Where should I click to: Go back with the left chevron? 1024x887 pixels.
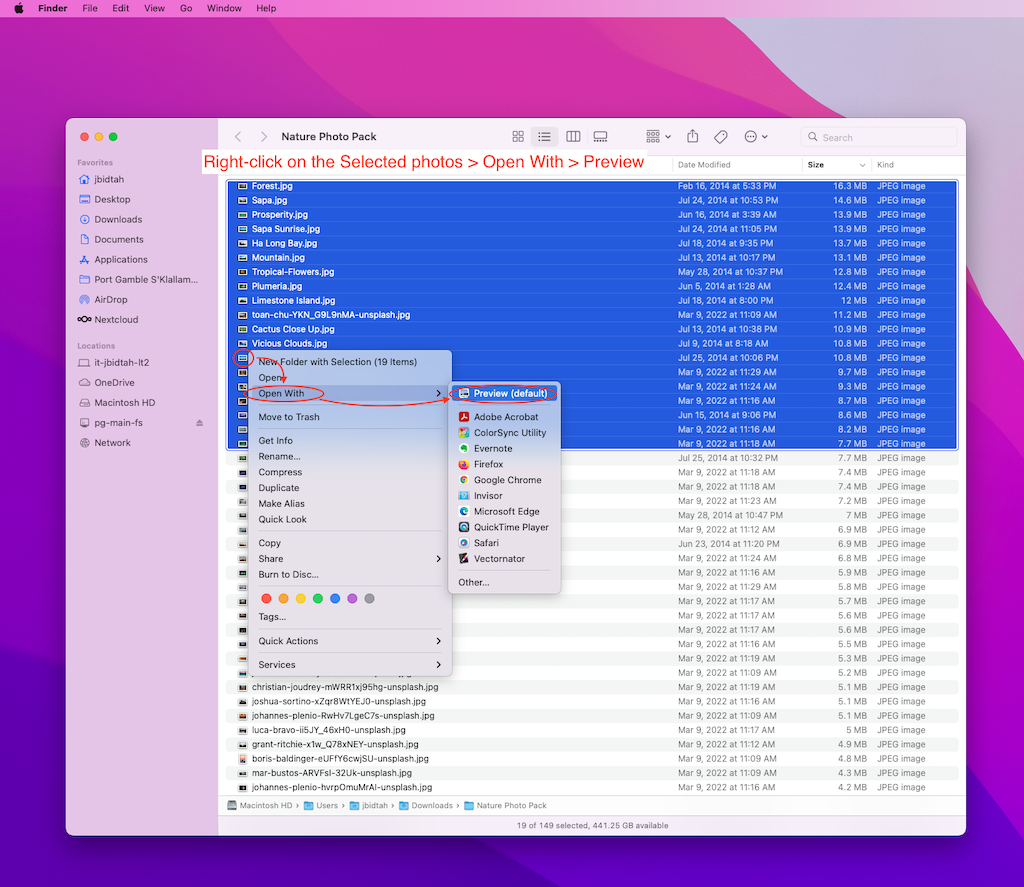point(238,137)
